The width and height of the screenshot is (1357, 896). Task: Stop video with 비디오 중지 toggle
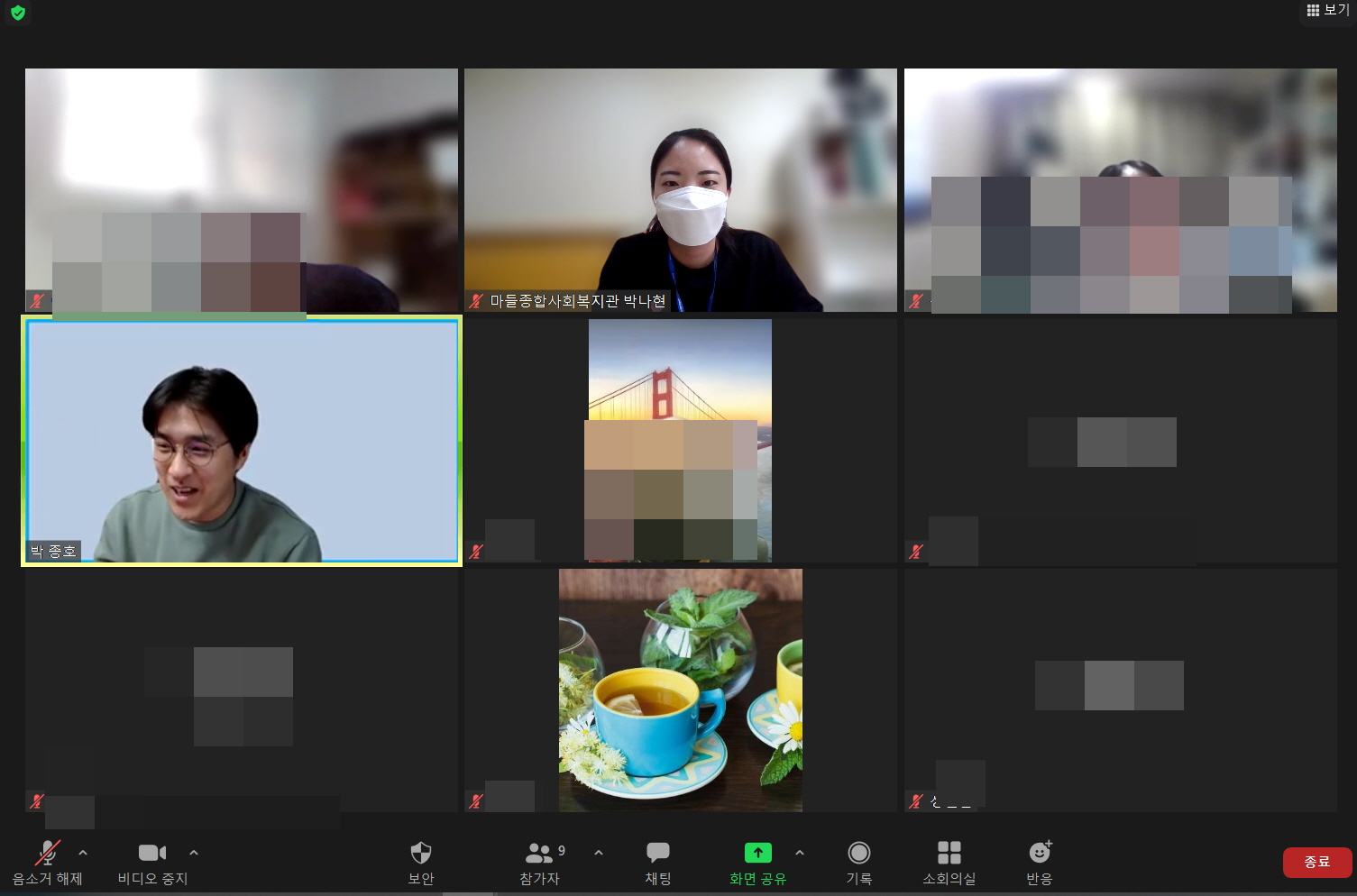coord(151,854)
